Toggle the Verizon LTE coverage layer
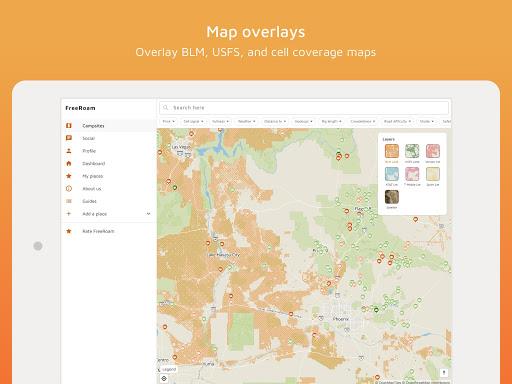512x384 pixels. (433, 153)
